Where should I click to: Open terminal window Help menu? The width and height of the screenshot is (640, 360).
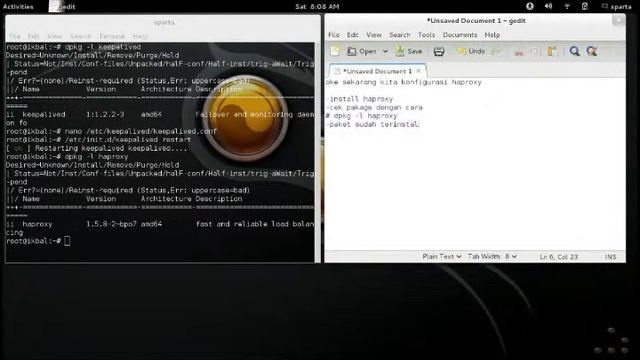click(x=140, y=36)
